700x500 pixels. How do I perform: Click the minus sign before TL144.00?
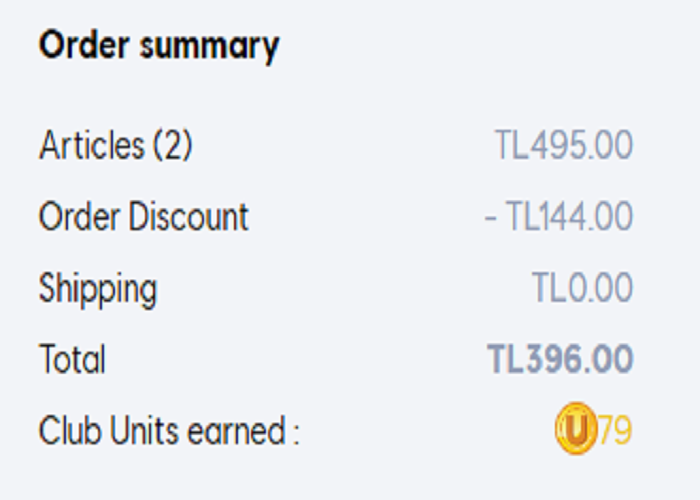[x=490, y=218]
